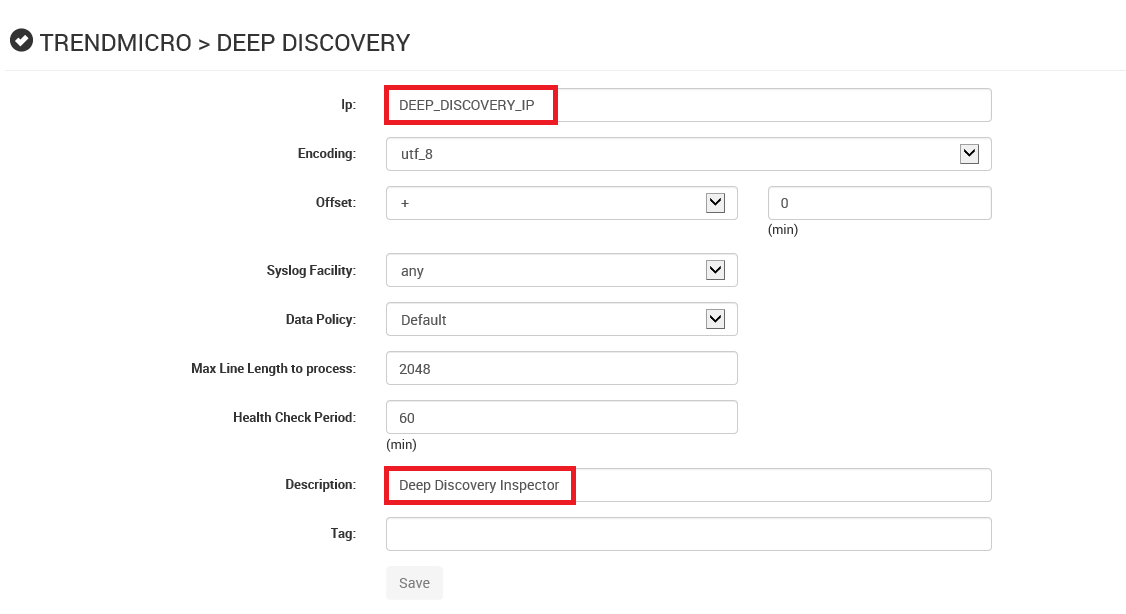The width and height of the screenshot is (1126, 614).
Task: Click the Ip input field
Action: point(689,106)
